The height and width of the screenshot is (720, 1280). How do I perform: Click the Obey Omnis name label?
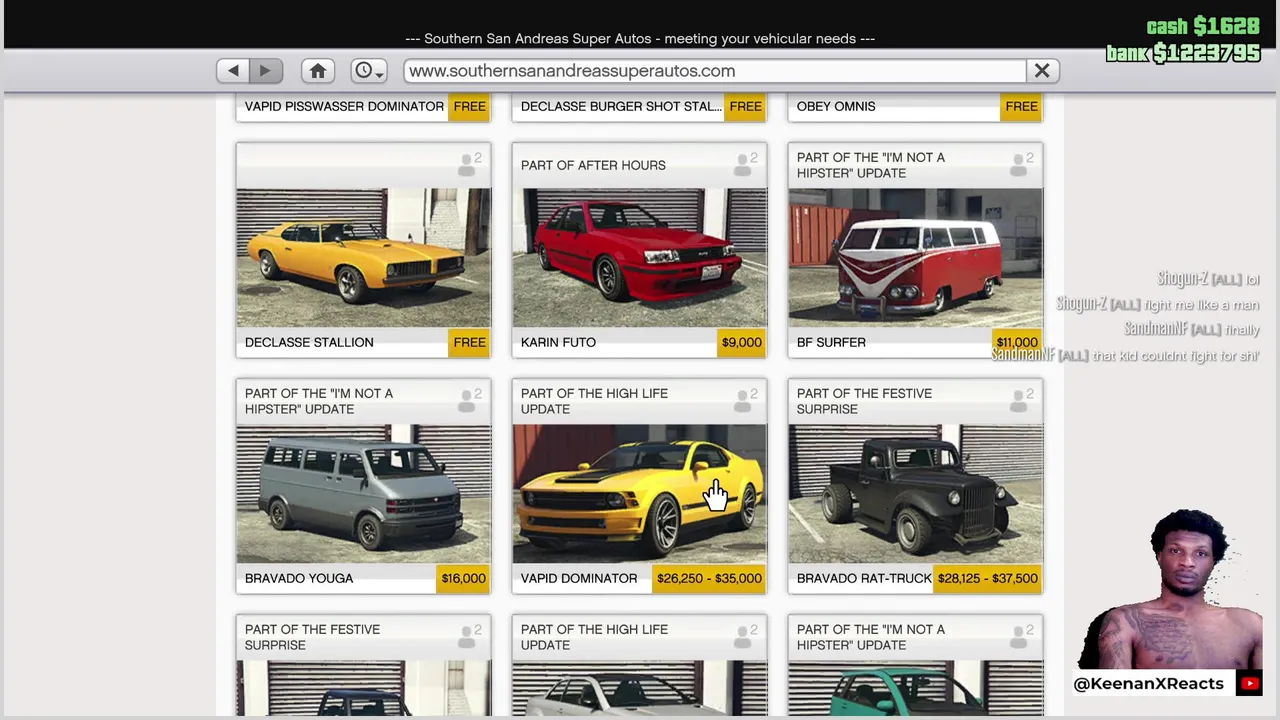(836, 106)
